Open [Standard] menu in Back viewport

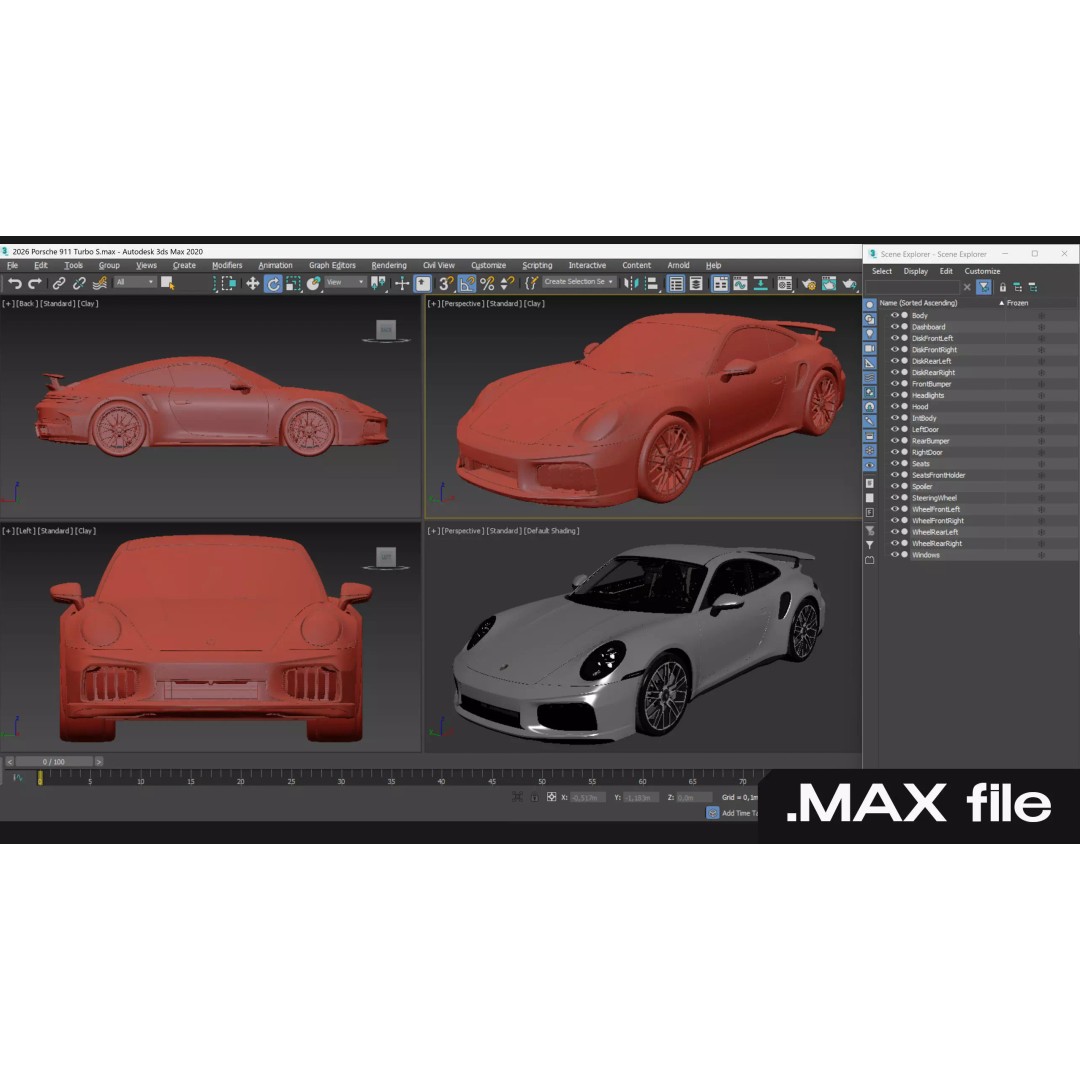click(x=58, y=304)
